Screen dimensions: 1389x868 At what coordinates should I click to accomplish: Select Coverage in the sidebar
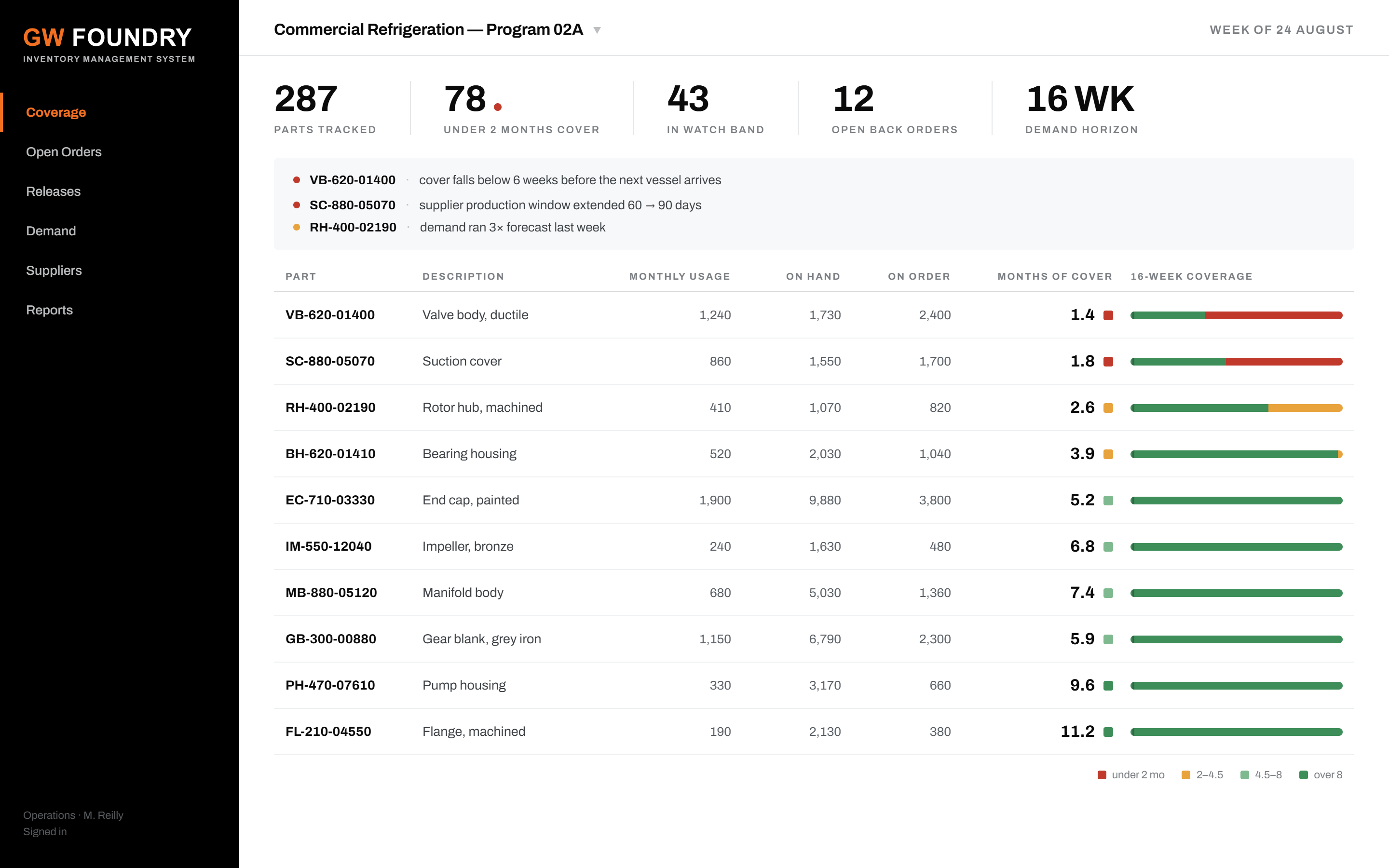coord(56,112)
